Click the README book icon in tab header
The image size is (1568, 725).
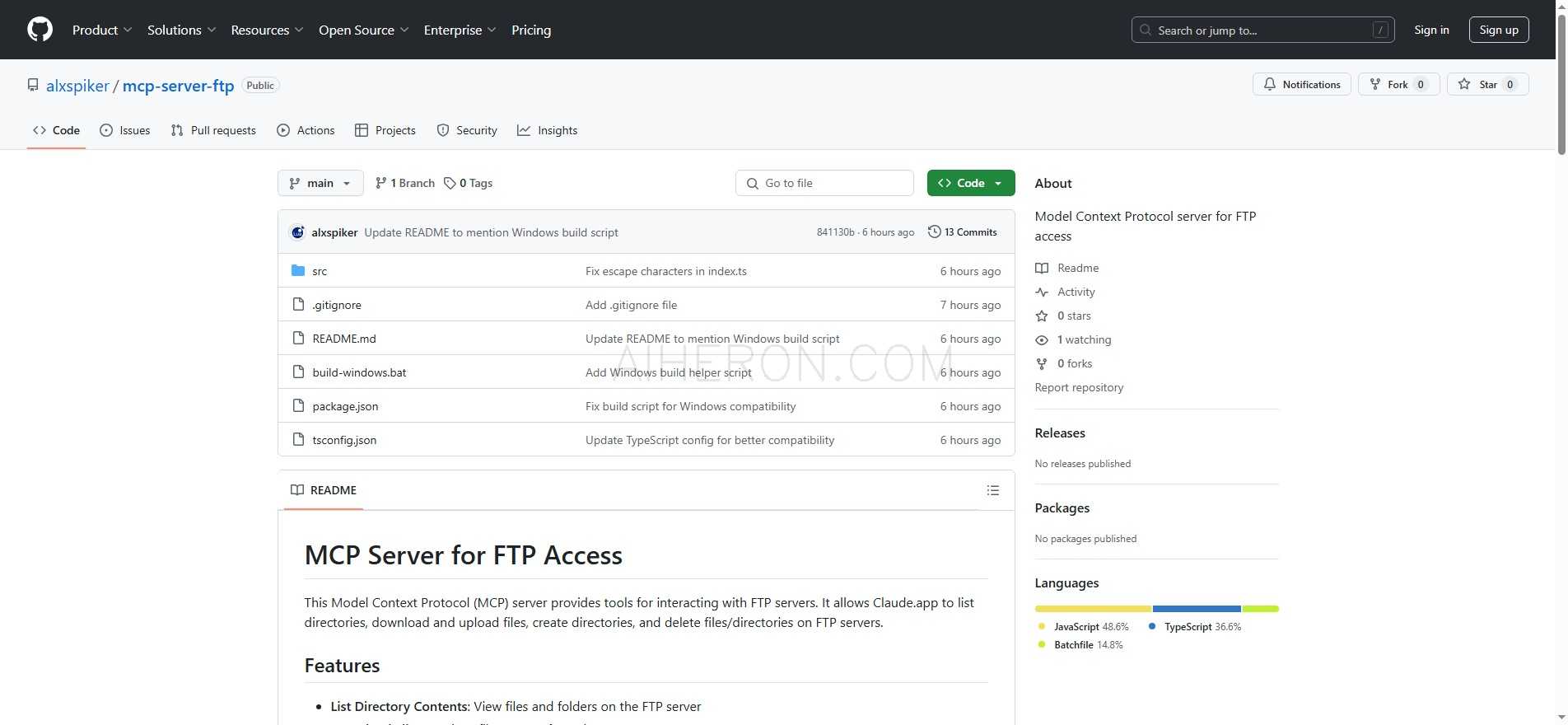click(x=297, y=490)
